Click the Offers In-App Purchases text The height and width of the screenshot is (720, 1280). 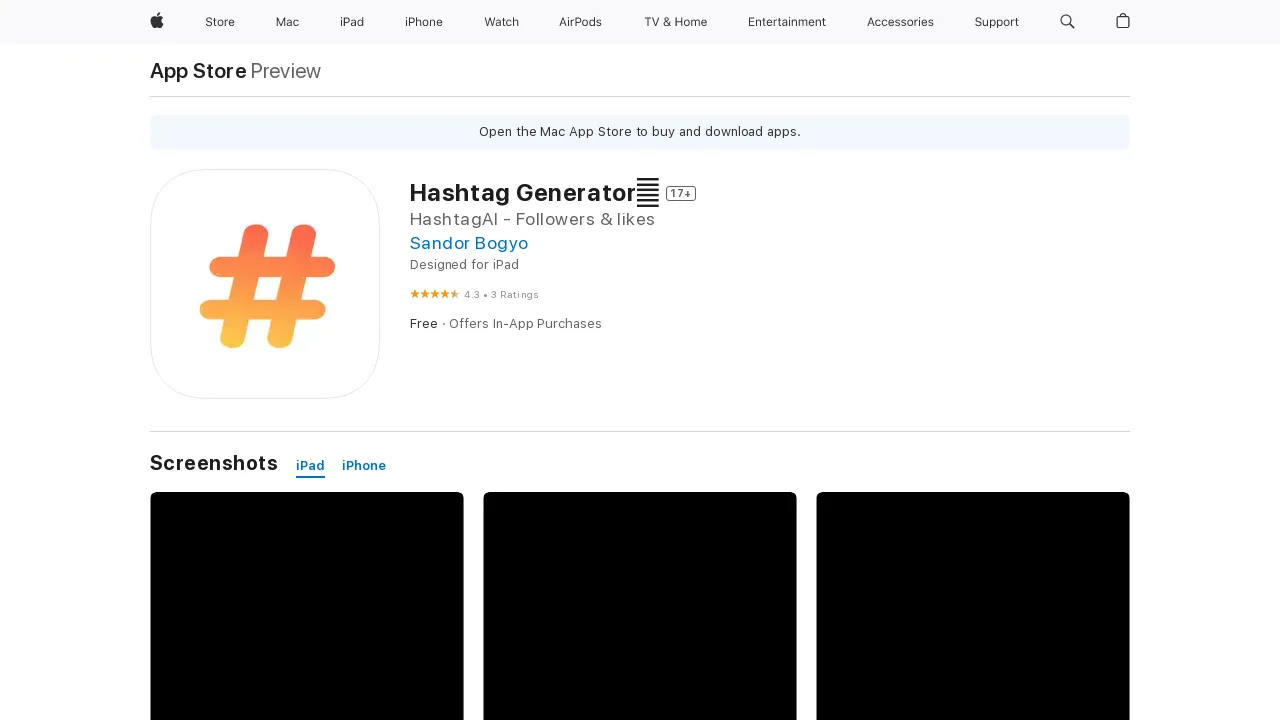point(525,324)
